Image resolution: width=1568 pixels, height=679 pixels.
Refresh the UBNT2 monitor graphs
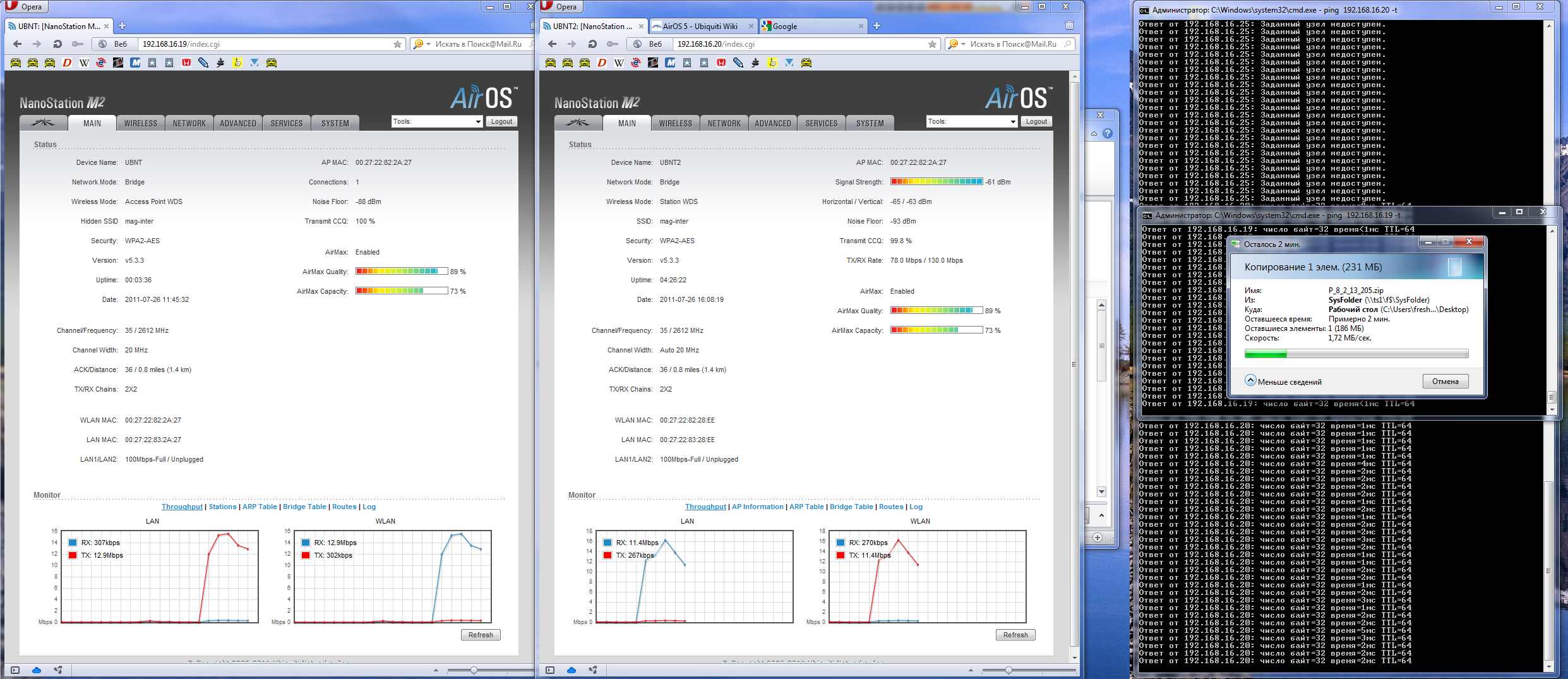(1015, 635)
